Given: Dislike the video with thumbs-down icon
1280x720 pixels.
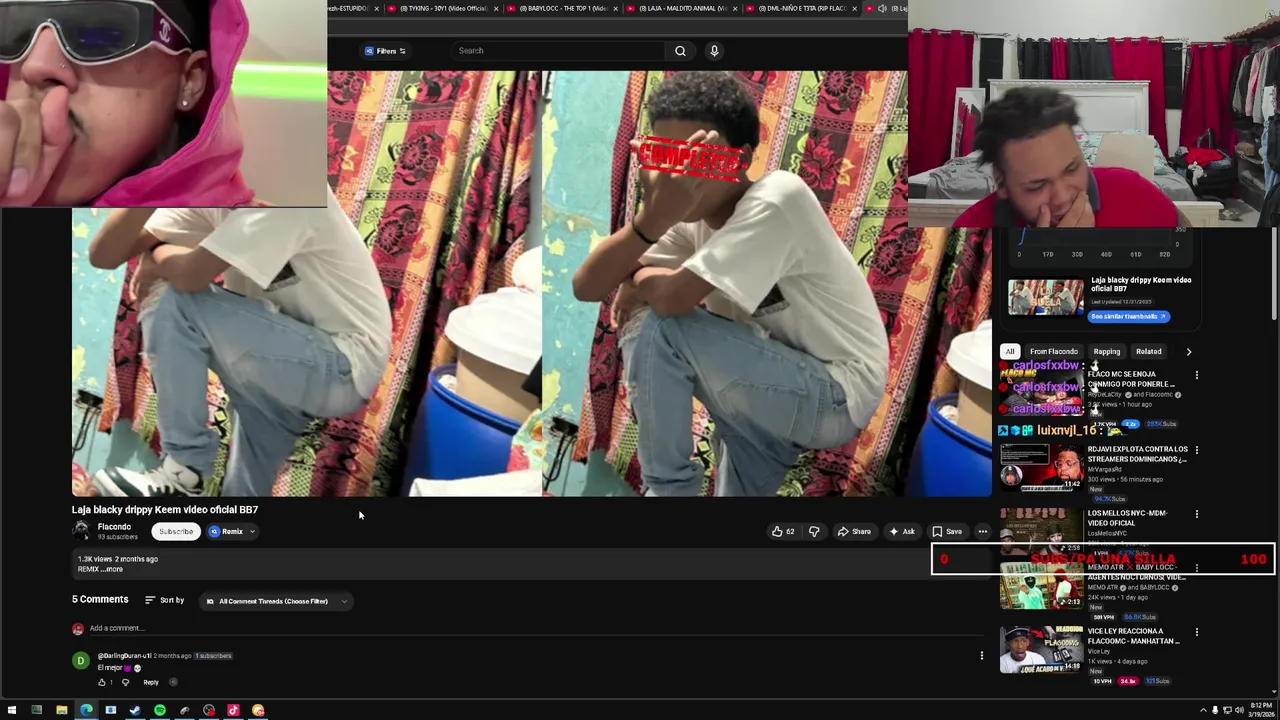Looking at the screenshot, I should 814,532.
